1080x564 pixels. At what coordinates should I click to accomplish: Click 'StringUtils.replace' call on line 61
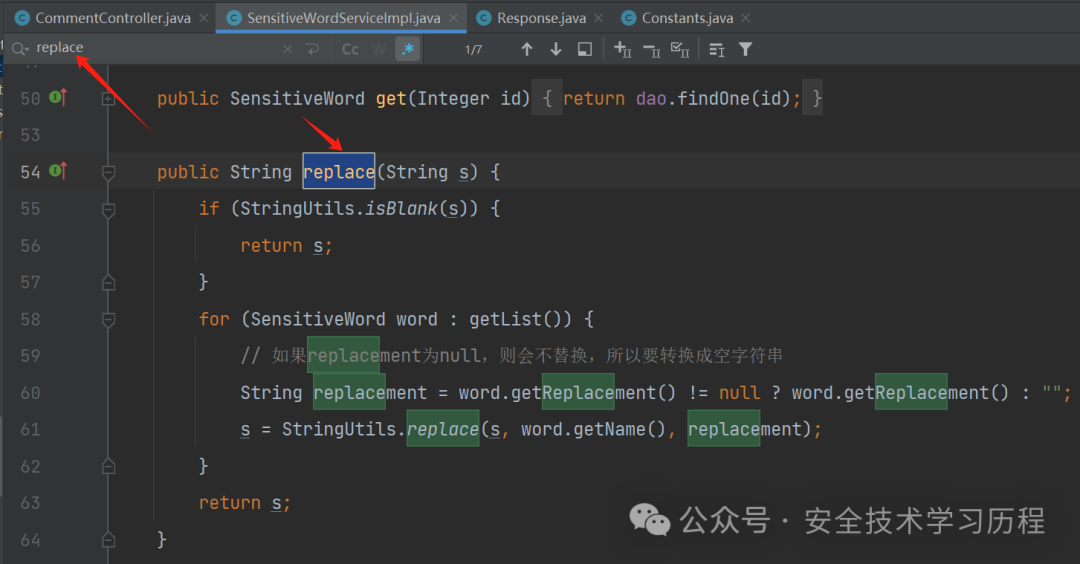380,430
